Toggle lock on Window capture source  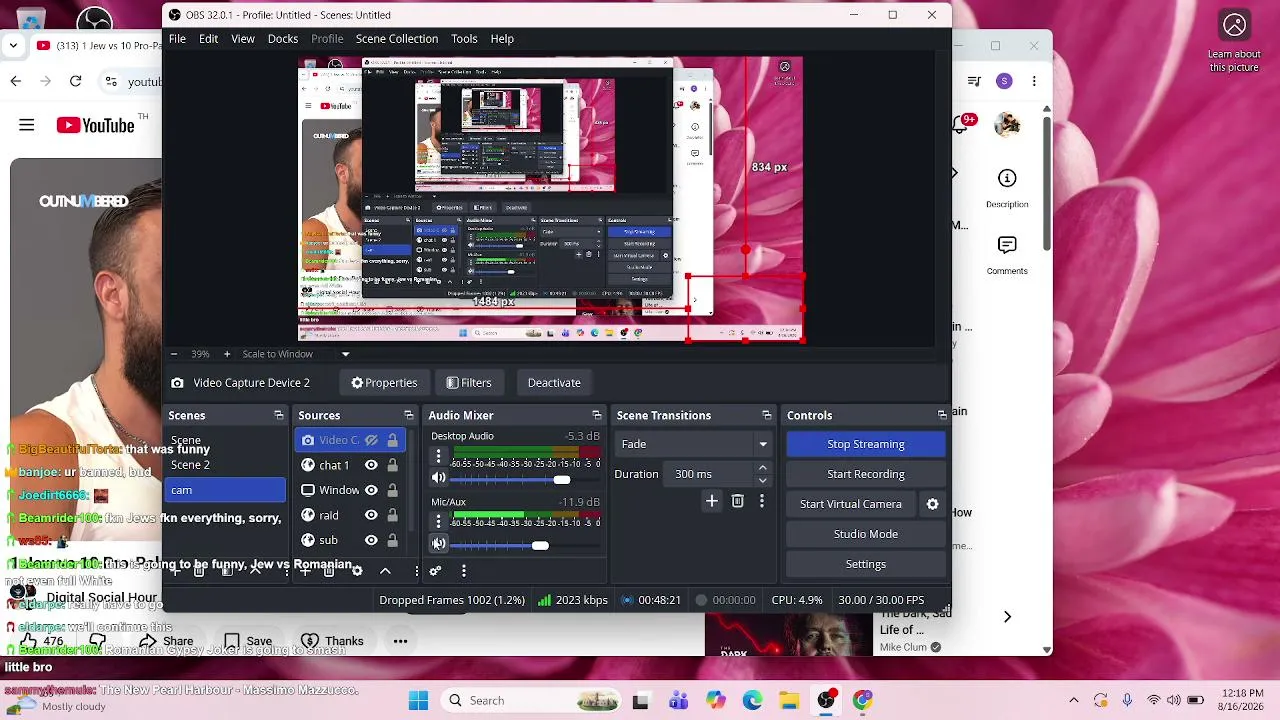coord(392,490)
